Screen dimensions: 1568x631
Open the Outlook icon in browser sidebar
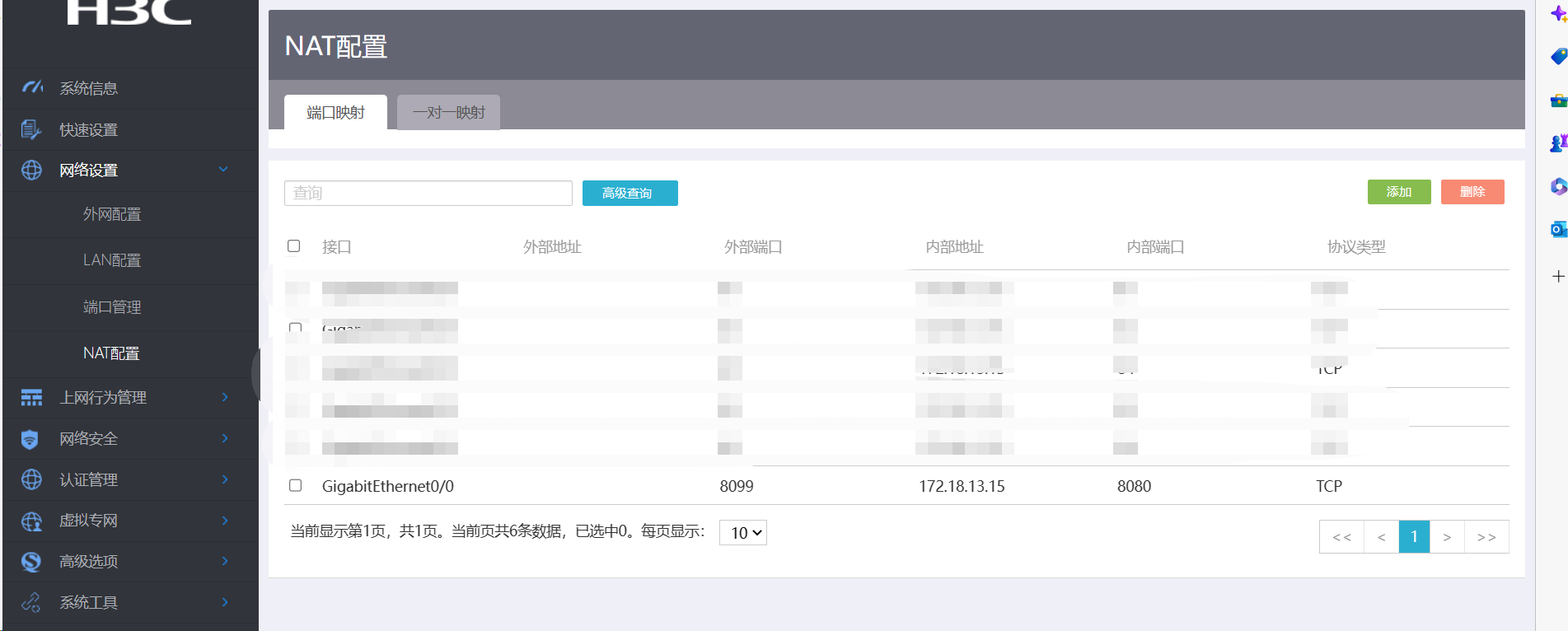click(x=1558, y=229)
